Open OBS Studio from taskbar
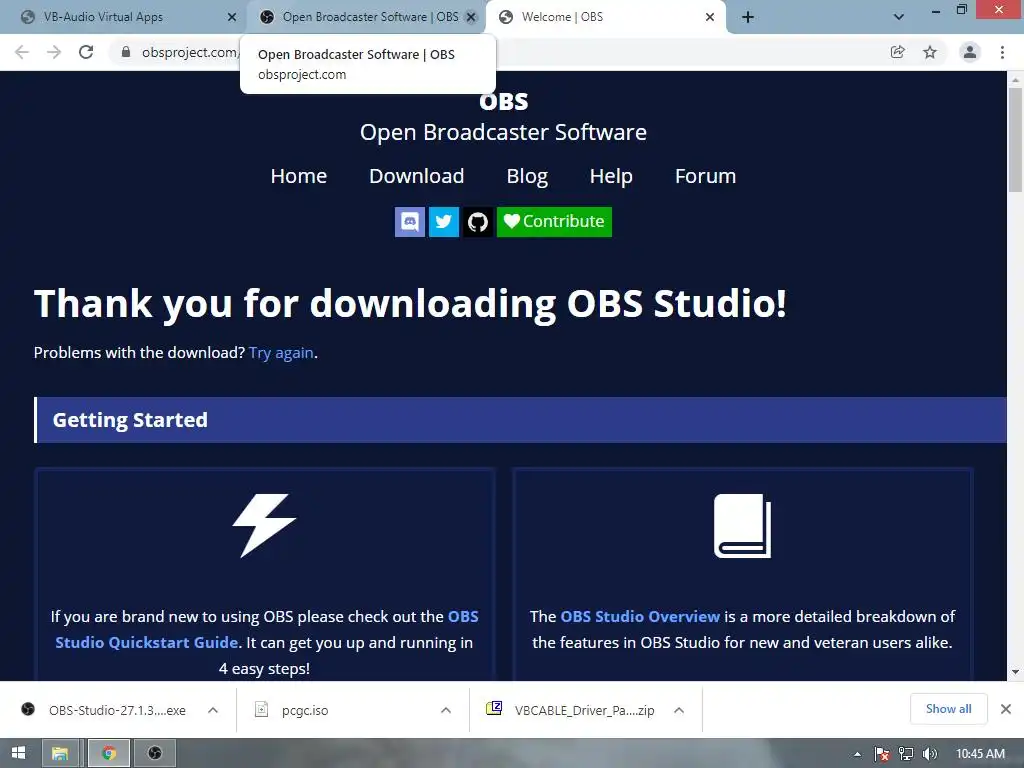Image resolution: width=1024 pixels, height=768 pixels. coord(155,753)
